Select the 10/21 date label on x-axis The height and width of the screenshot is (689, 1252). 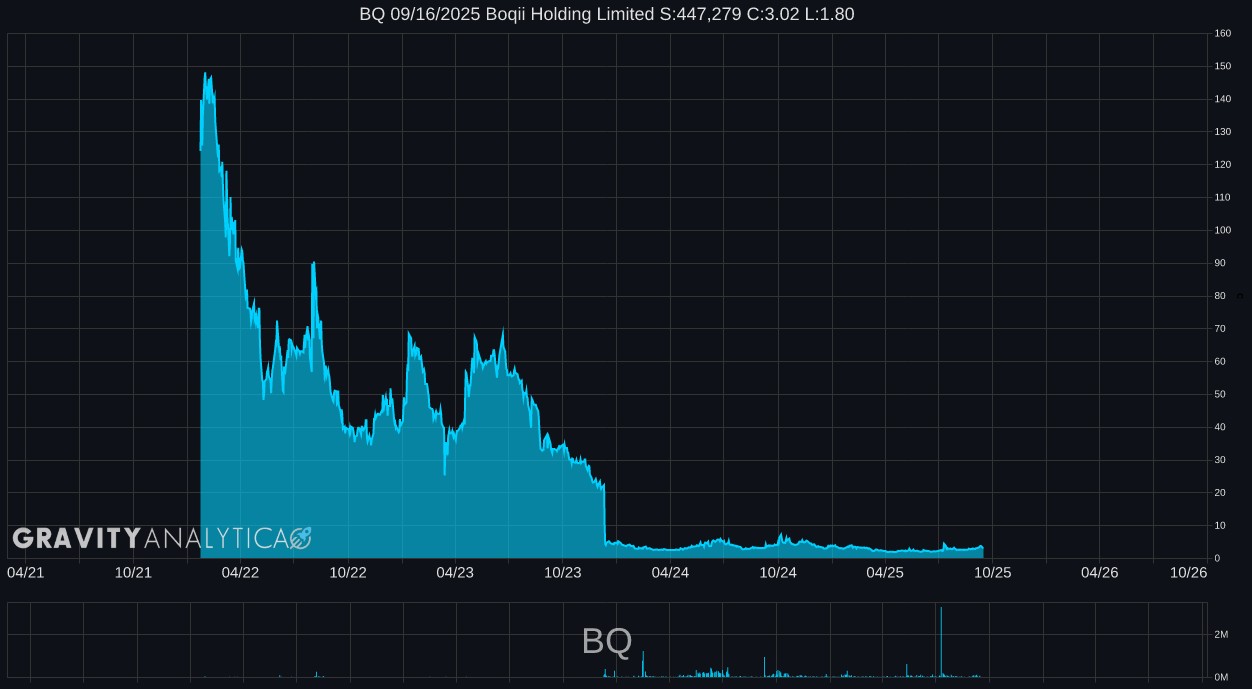click(x=133, y=572)
